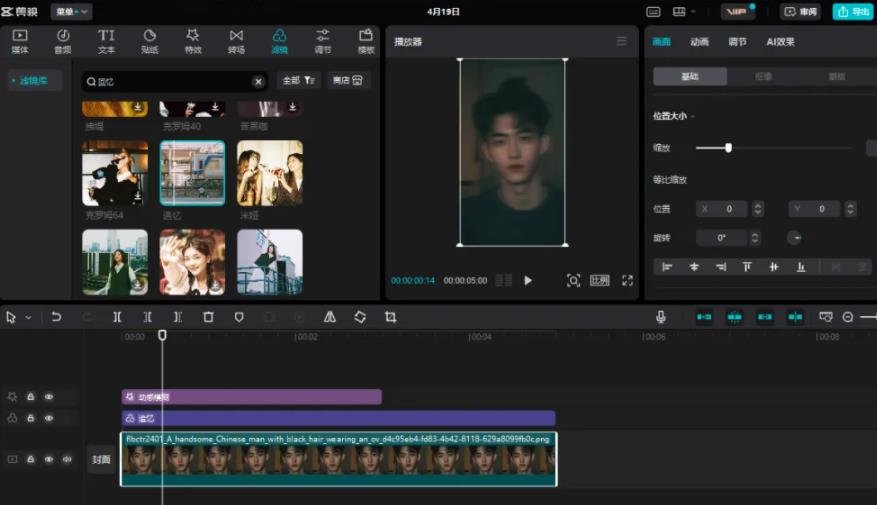This screenshot has height=505, width=877.
Task: Open the selection tool dropdown arrow
Action: (x=28, y=318)
